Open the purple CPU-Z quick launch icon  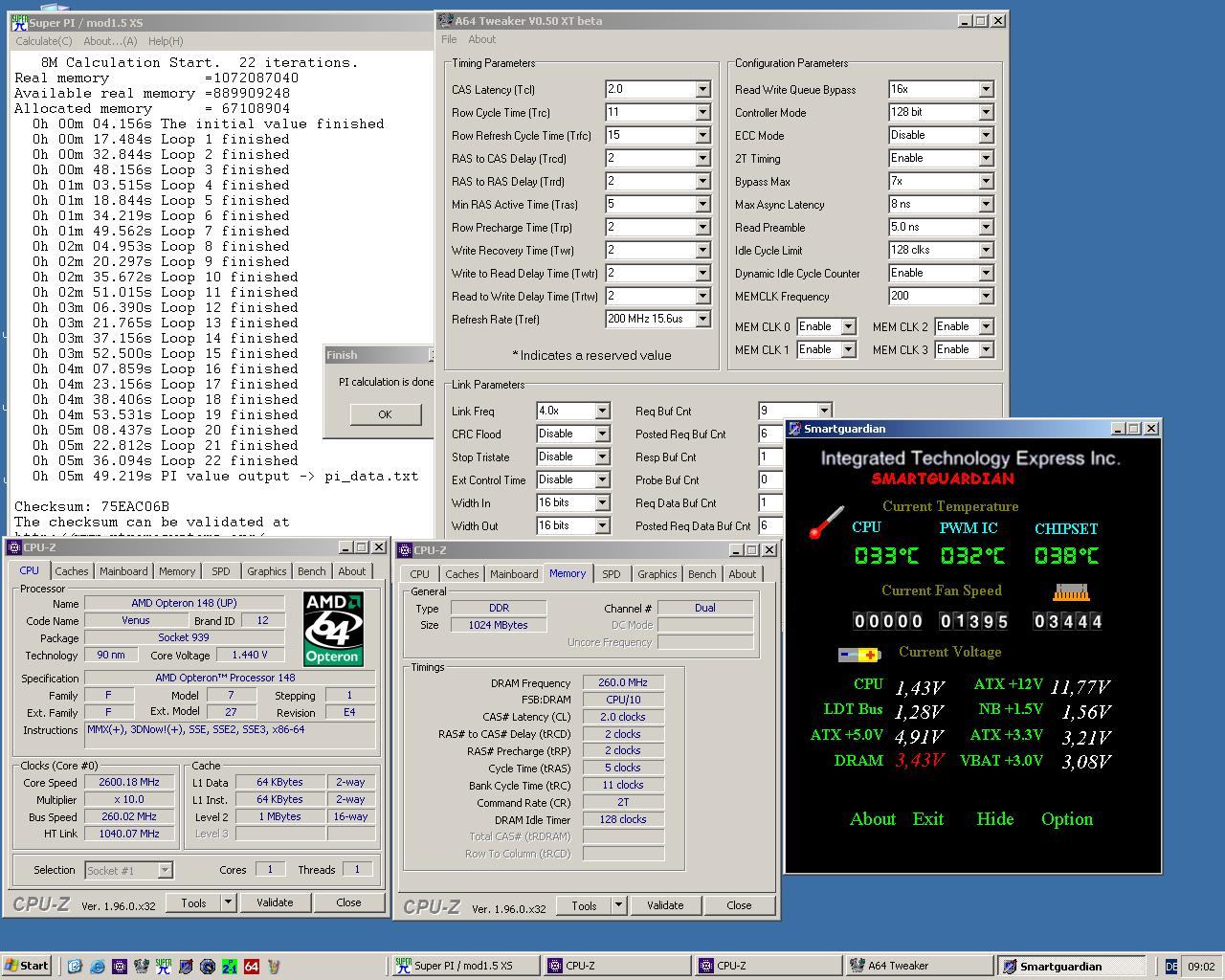119,967
